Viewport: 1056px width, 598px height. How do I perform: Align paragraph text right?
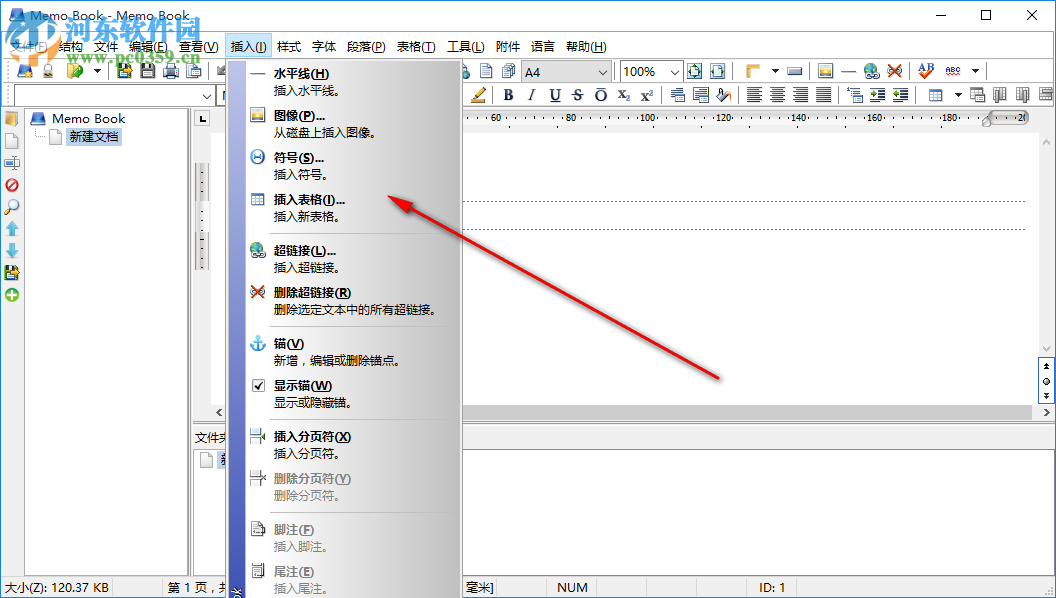click(800, 95)
